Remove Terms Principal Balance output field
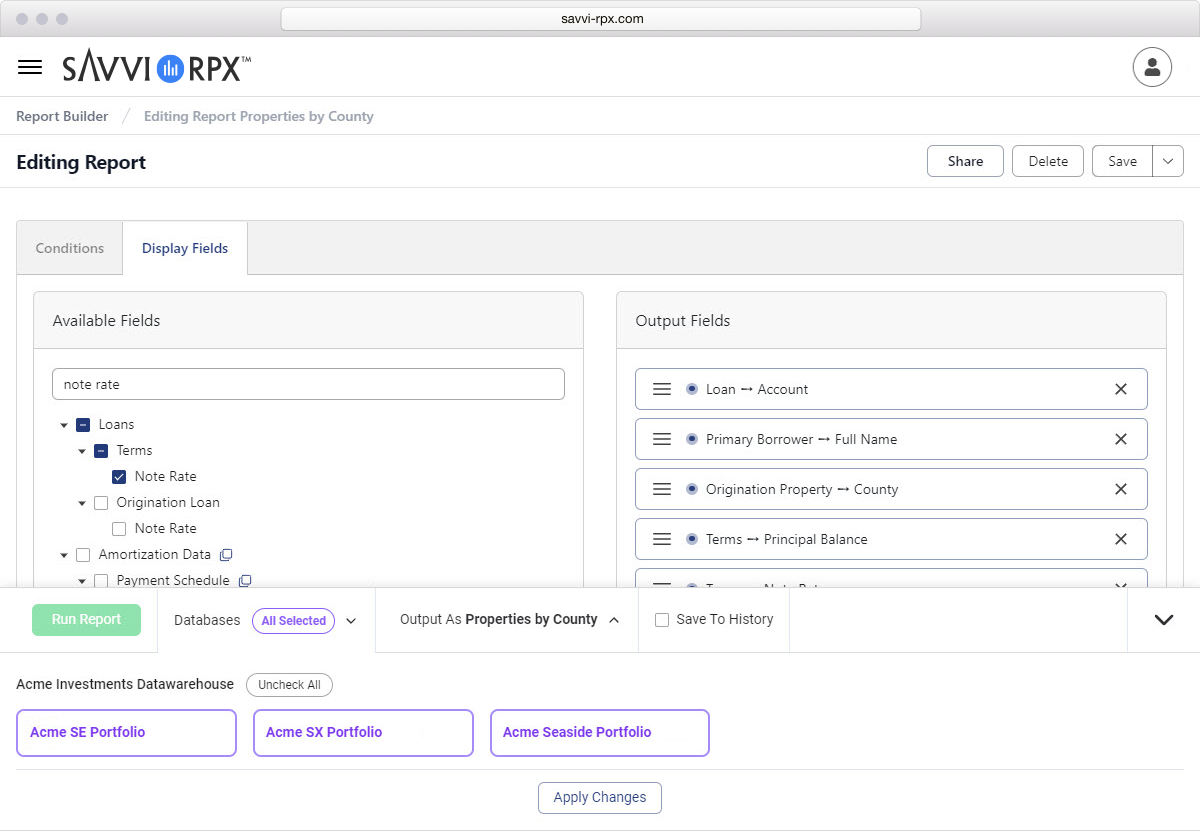Screen dimensions: 1200x831 coord(1121,539)
